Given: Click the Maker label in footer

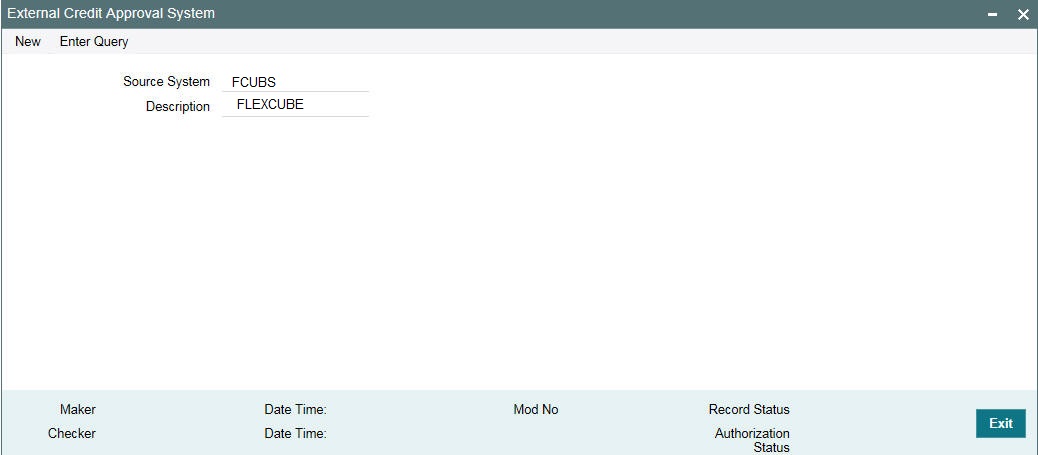Looking at the screenshot, I should [78, 409].
